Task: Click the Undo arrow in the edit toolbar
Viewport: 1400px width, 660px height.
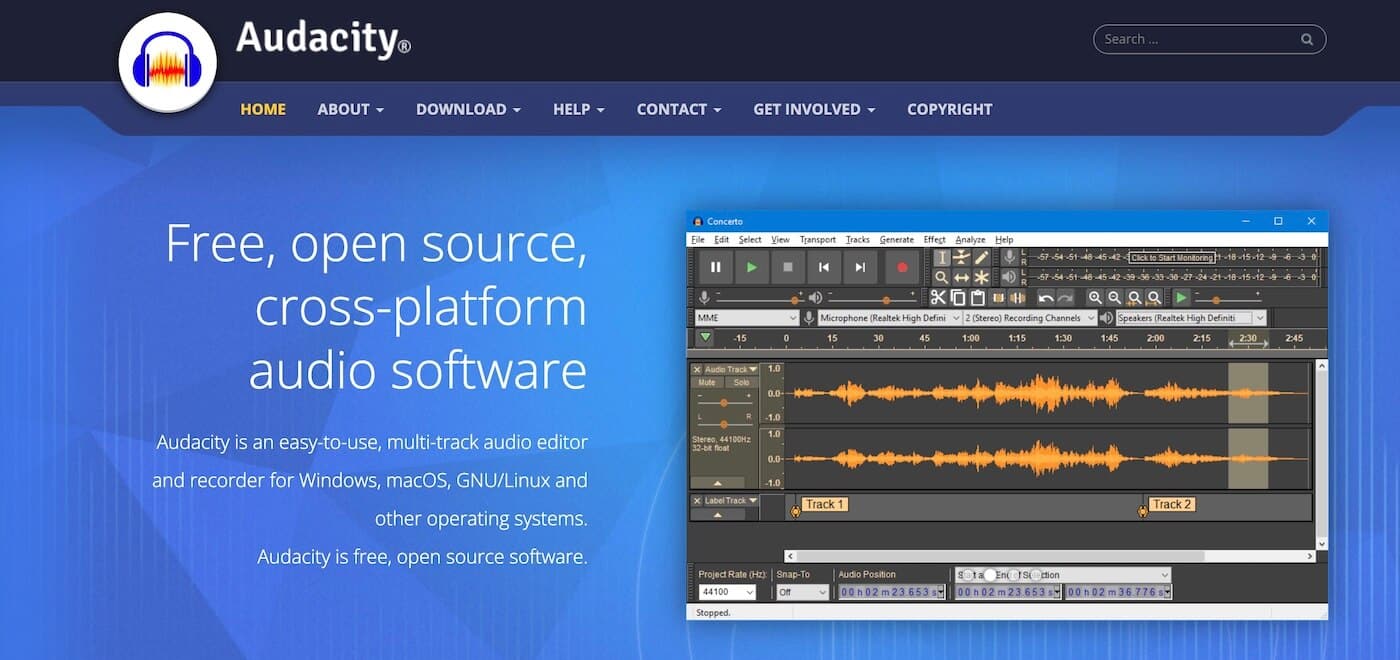Action: 1046,297
